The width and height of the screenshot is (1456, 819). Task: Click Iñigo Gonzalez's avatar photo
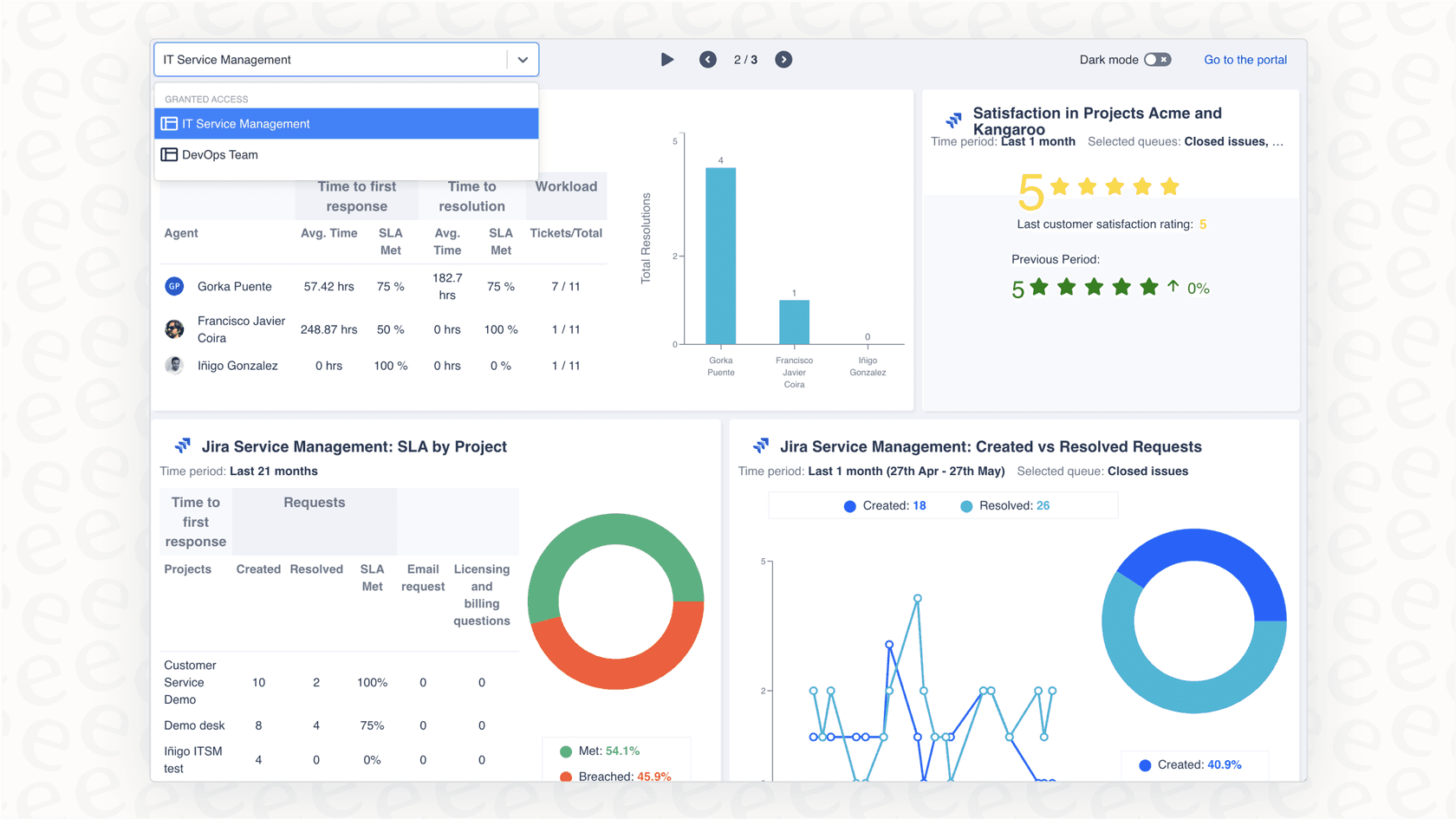click(x=174, y=366)
